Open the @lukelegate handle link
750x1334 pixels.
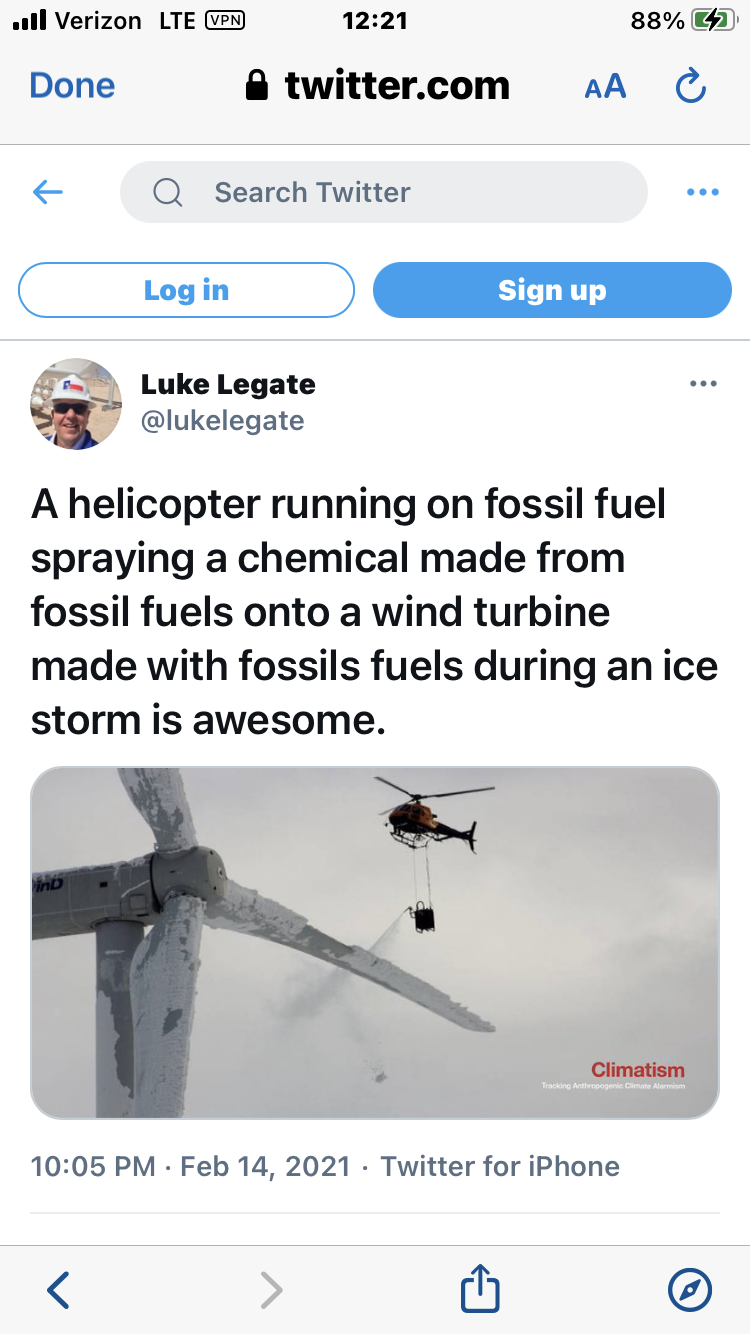222,420
